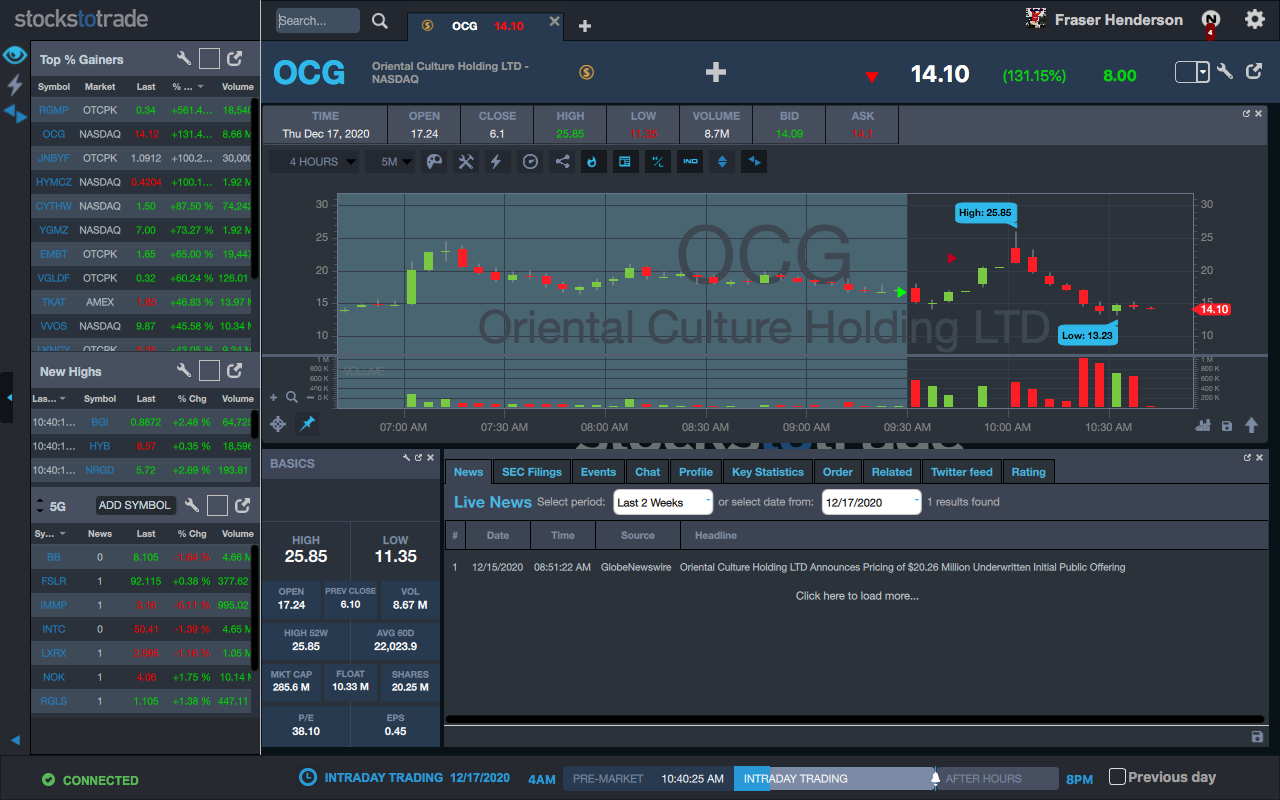Open New Highs wrench settings
This screenshot has height=800, width=1280.
pyautogui.click(x=183, y=371)
